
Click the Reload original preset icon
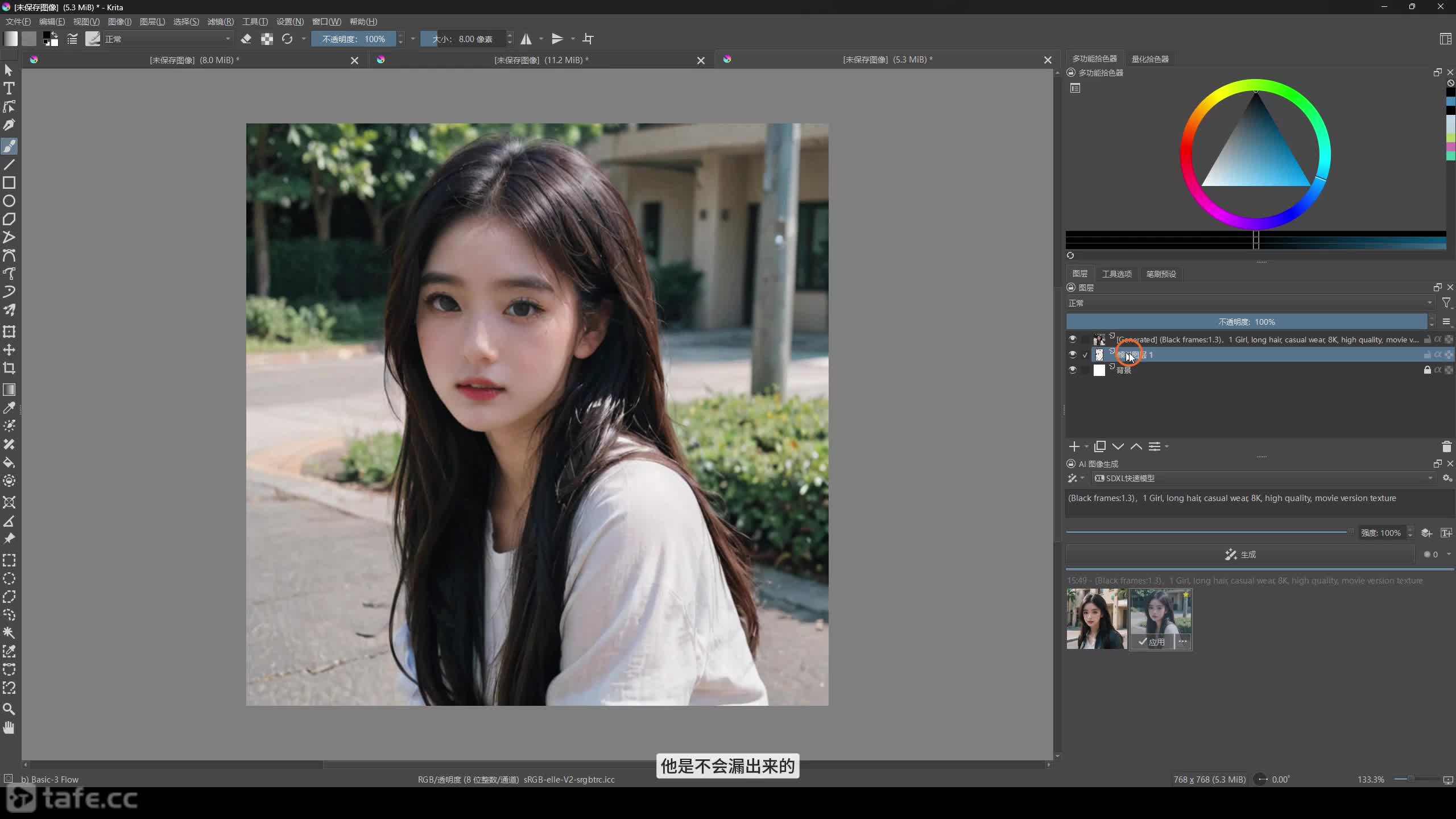coord(287,39)
